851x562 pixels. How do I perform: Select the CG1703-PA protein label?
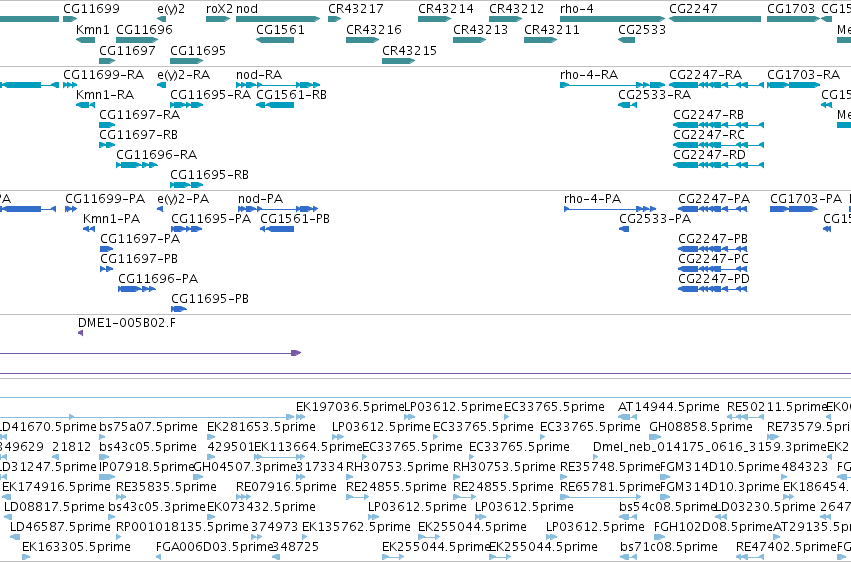[x=806, y=199]
